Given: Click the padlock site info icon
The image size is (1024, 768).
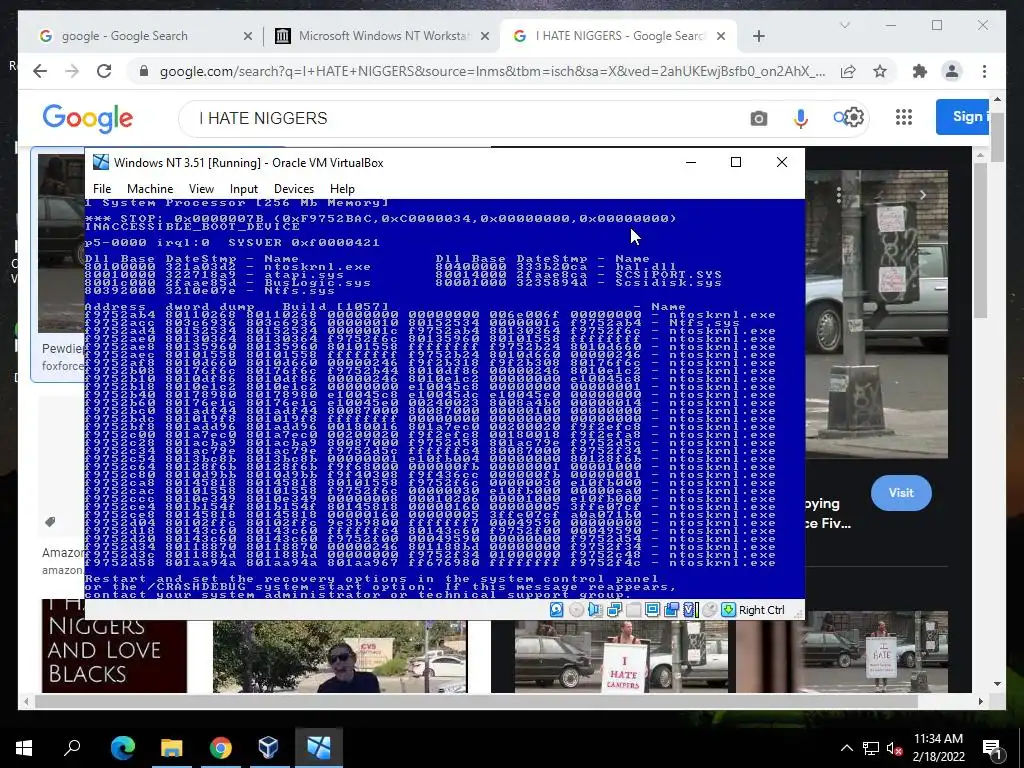Looking at the screenshot, I should pos(144,71).
